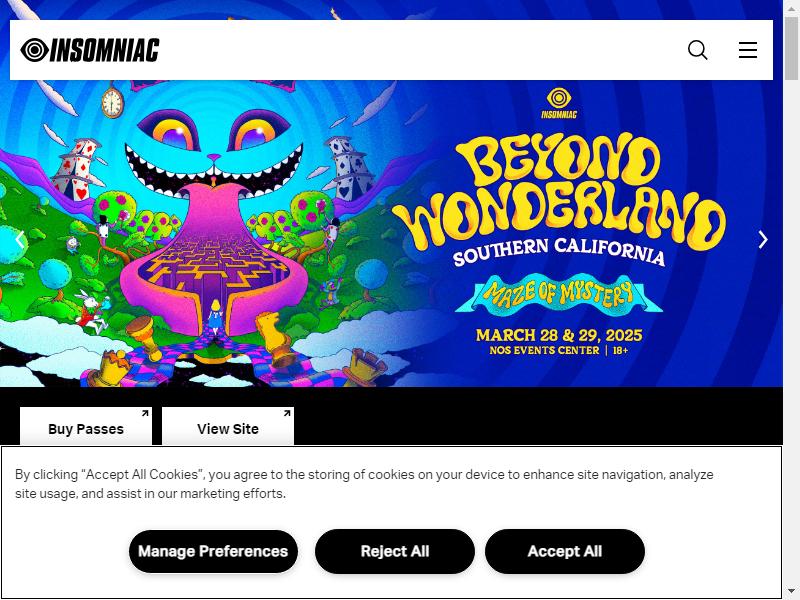Advance to next carousel slide arrow
800x600 pixels.
click(x=763, y=239)
